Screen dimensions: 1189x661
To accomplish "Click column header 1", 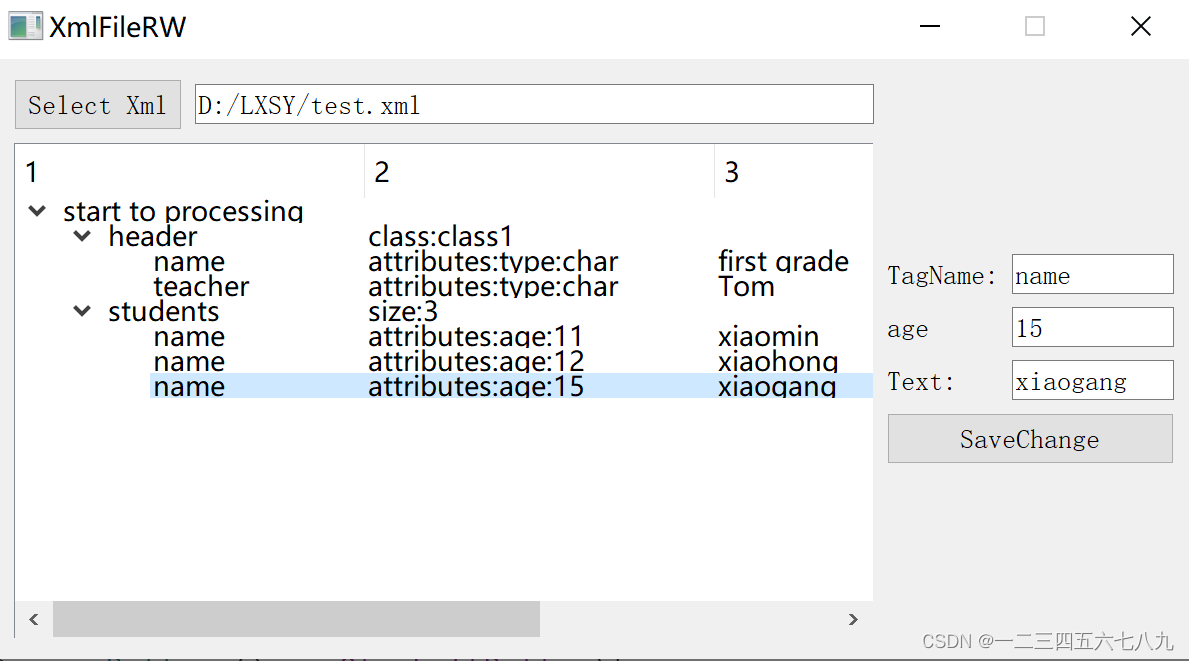I will pos(190,171).
